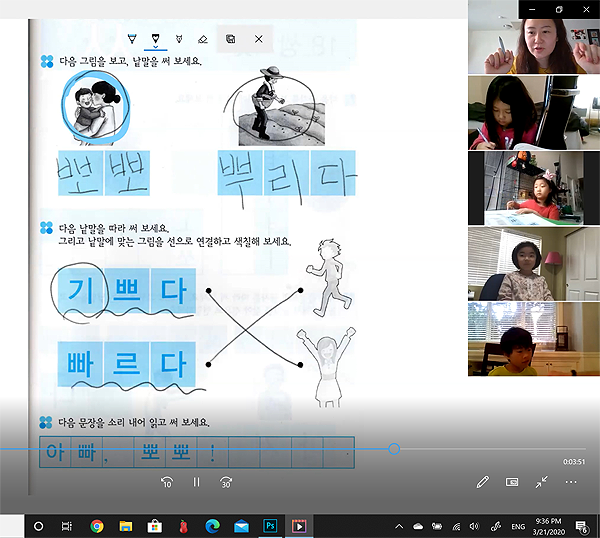Open the more options ellipsis menu
The height and width of the screenshot is (538, 600).
click(571, 482)
